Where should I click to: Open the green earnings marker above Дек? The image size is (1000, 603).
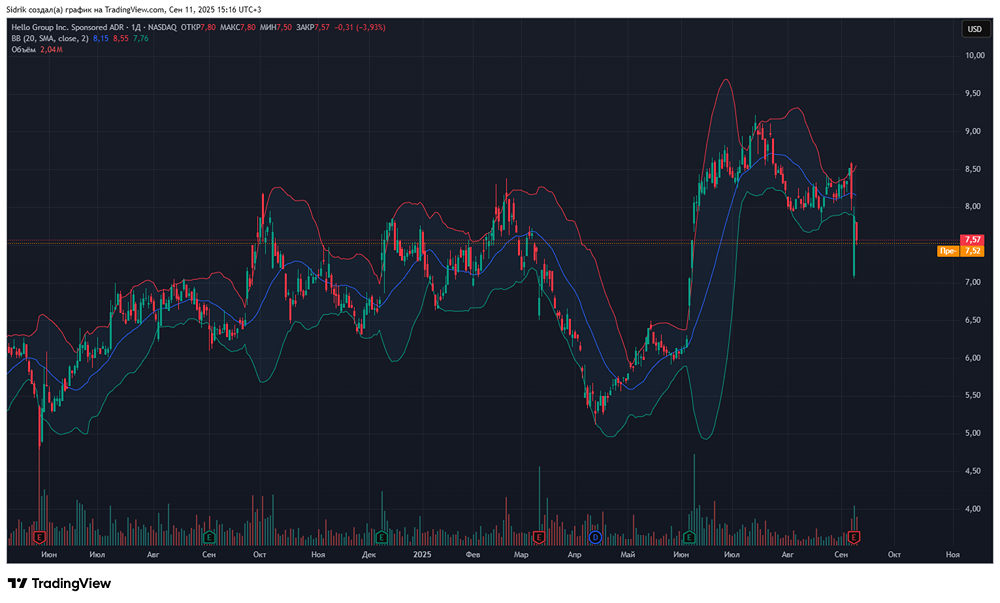[383, 537]
